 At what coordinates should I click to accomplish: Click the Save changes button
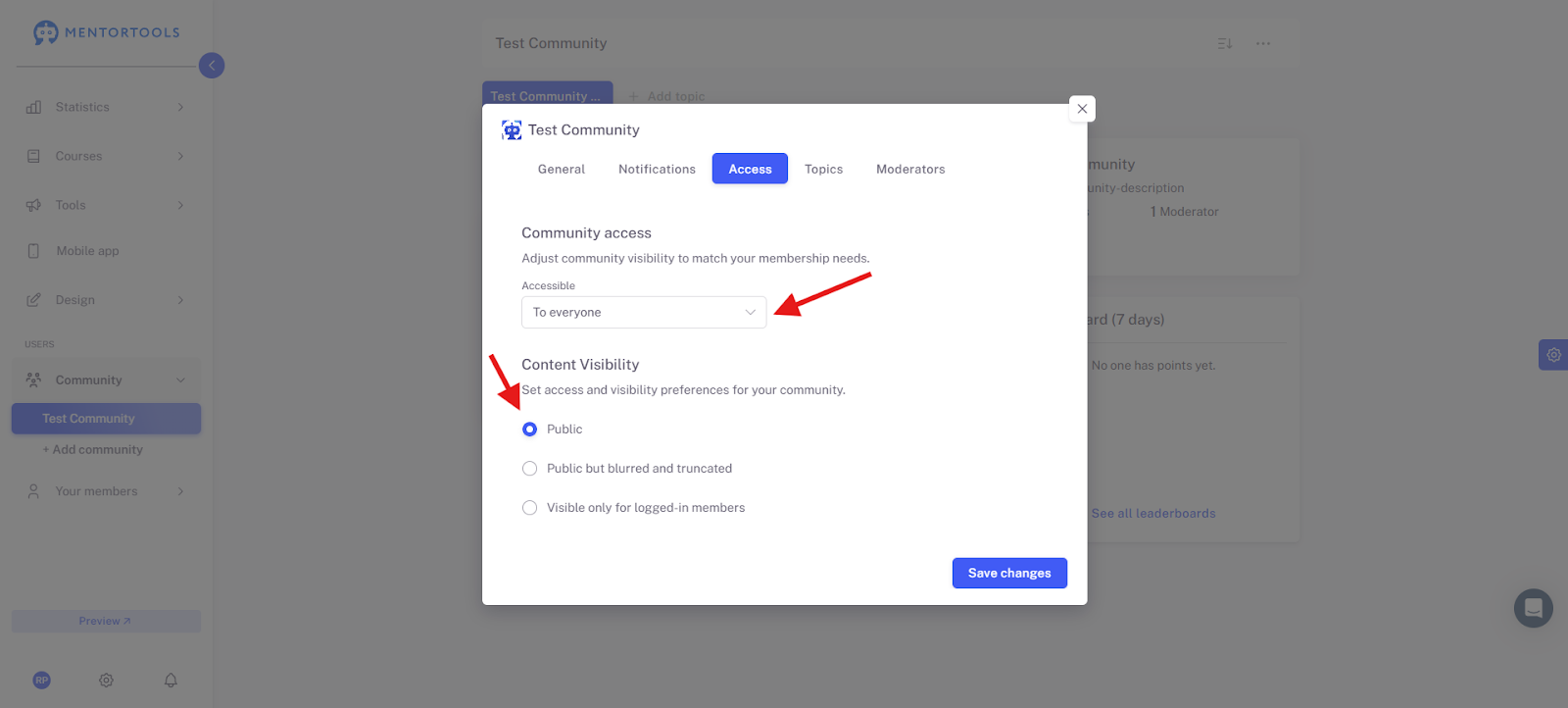click(1009, 574)
